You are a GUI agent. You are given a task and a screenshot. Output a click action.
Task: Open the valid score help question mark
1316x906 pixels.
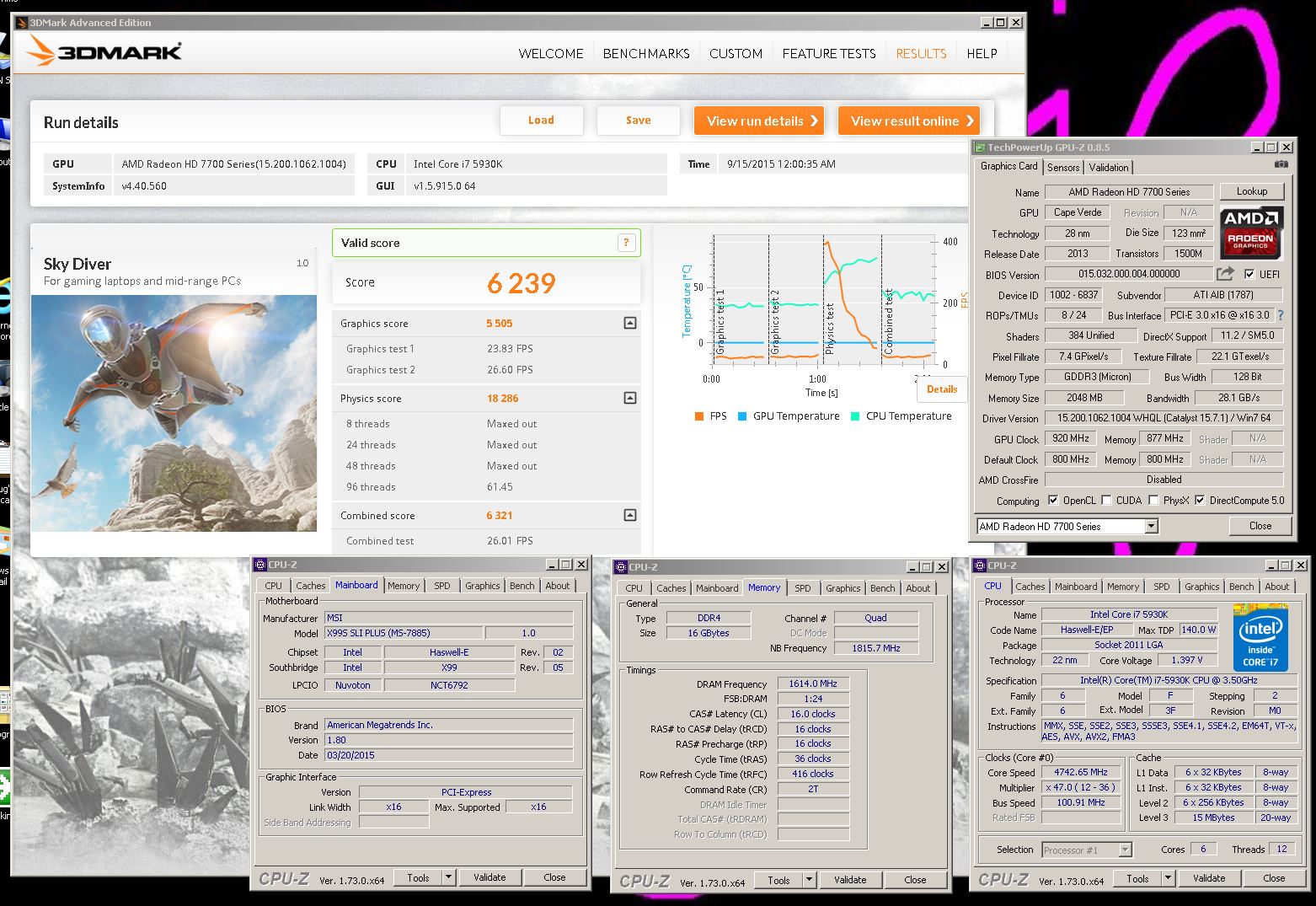(626, 243)
